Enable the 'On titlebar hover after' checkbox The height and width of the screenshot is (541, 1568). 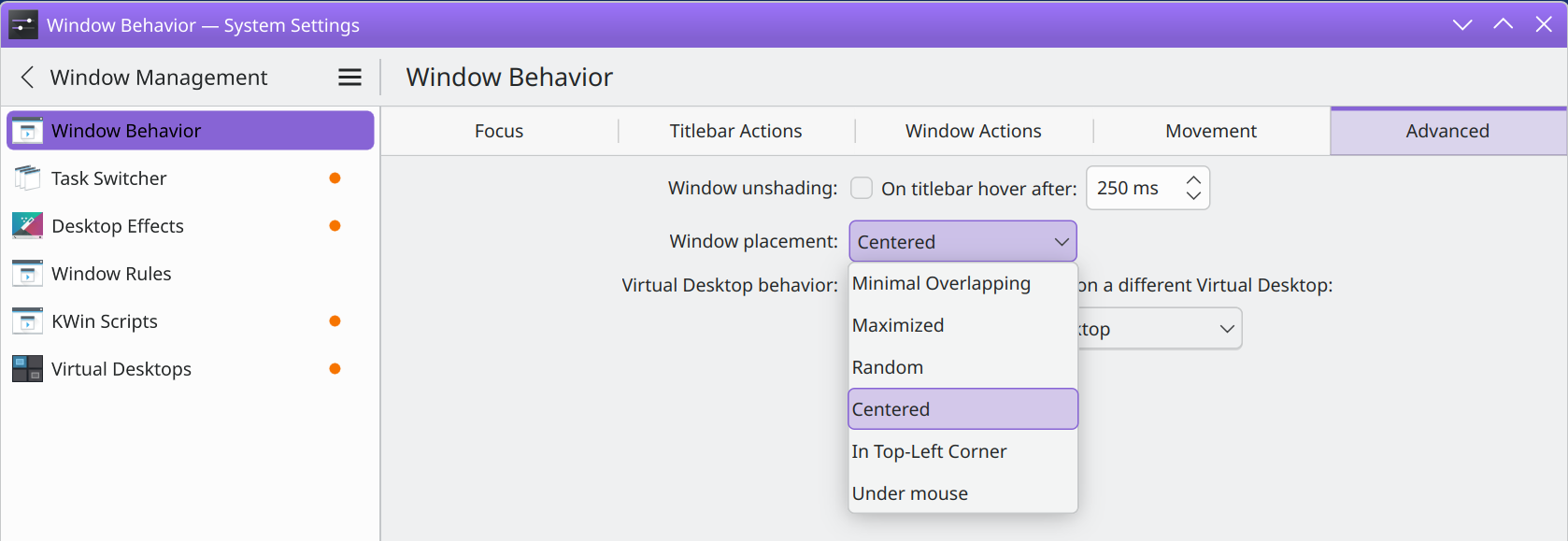tap(862, 188)
